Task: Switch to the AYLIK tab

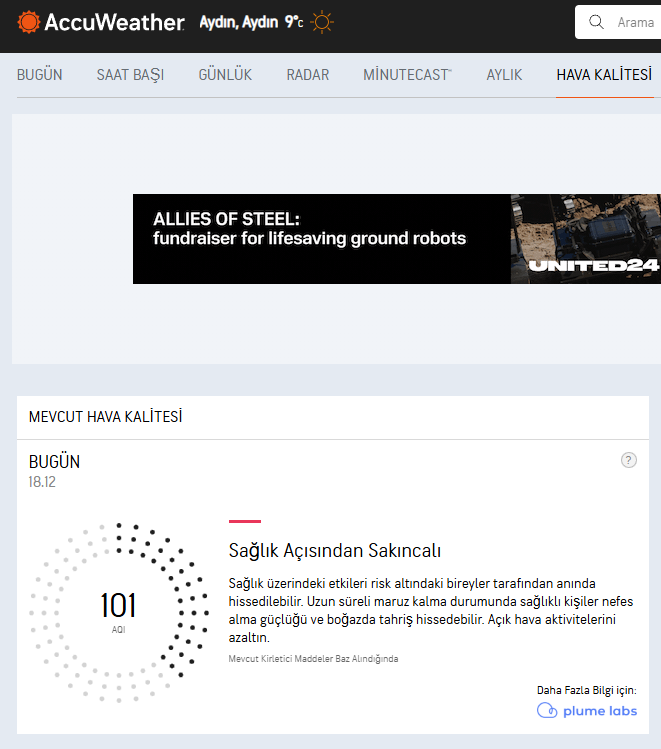Action: pos(504,75)
